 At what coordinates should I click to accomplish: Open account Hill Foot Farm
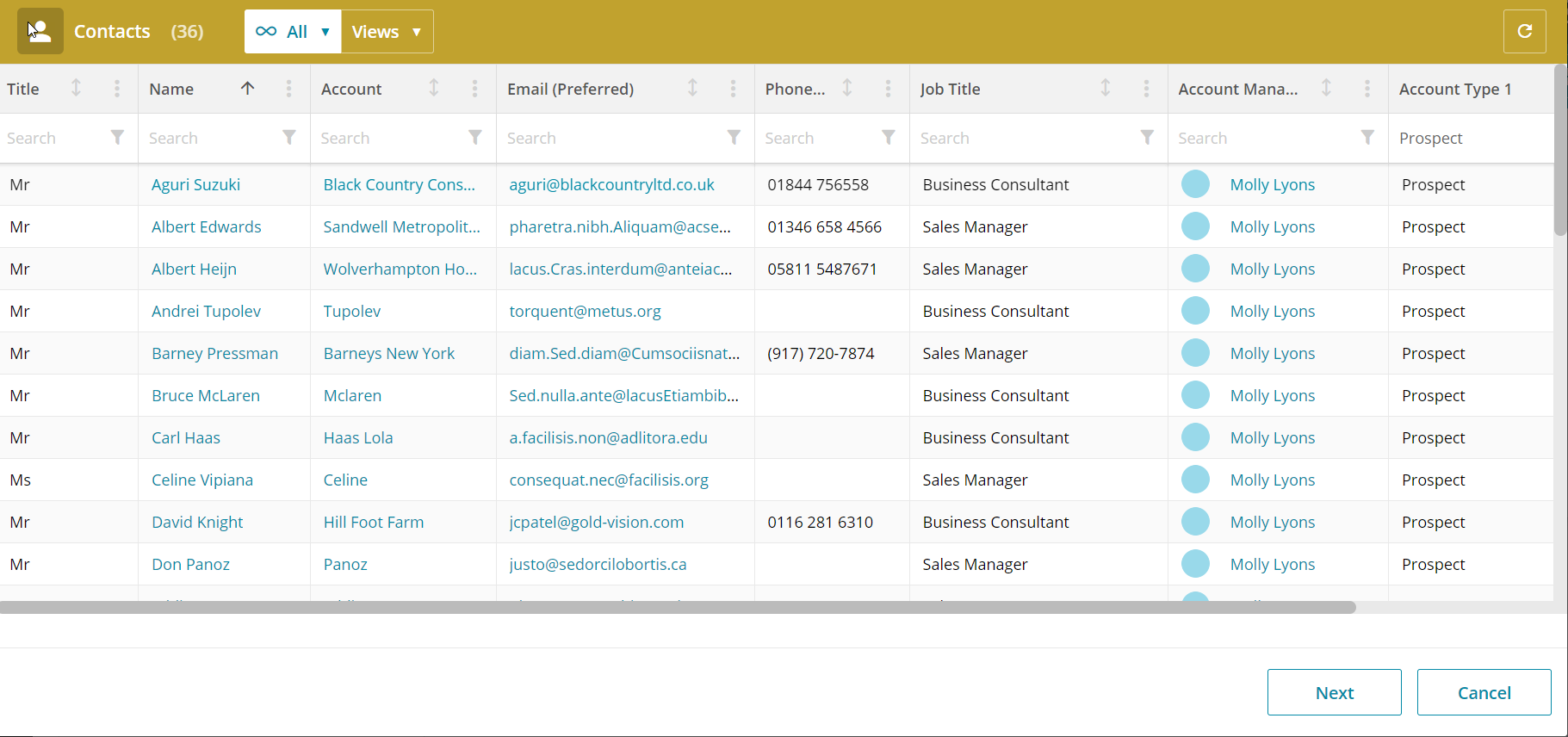pos(373,522)
